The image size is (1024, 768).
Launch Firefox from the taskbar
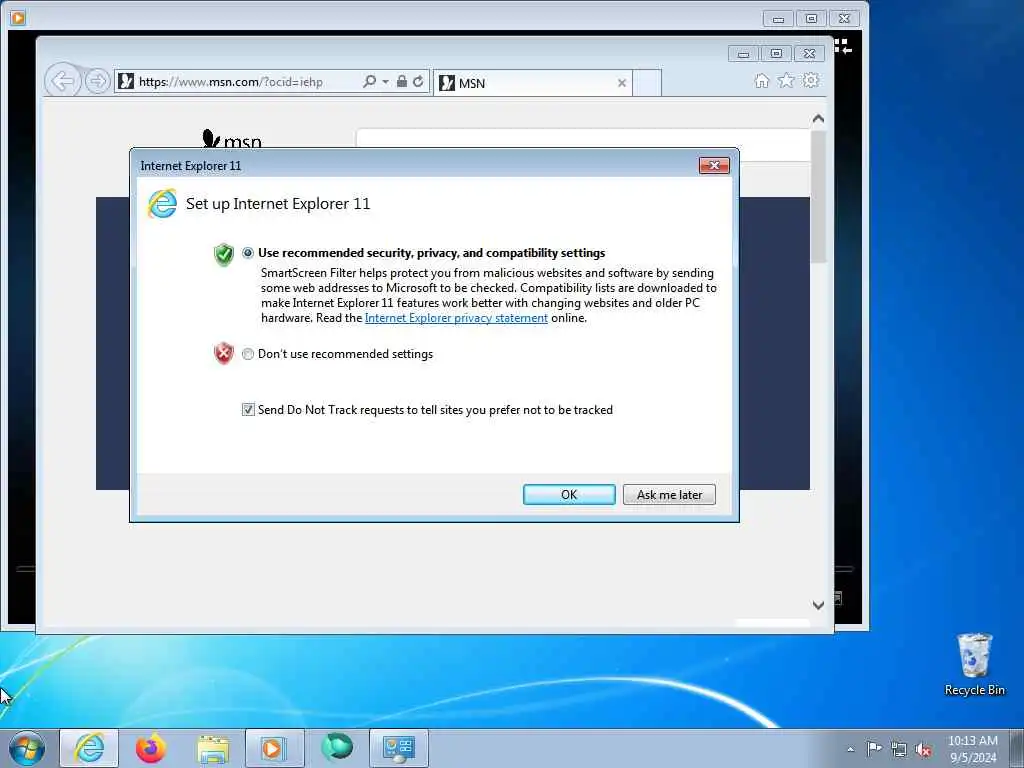point(151,748)
